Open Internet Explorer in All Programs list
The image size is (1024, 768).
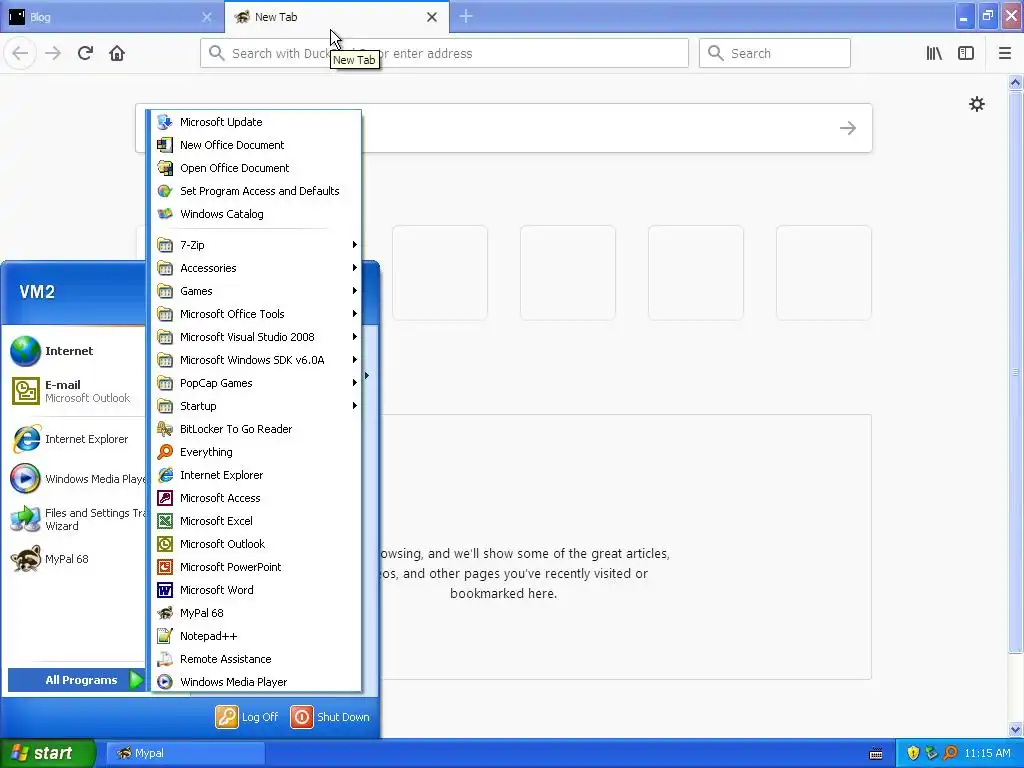pyautogui.click(x=254, y=475)
